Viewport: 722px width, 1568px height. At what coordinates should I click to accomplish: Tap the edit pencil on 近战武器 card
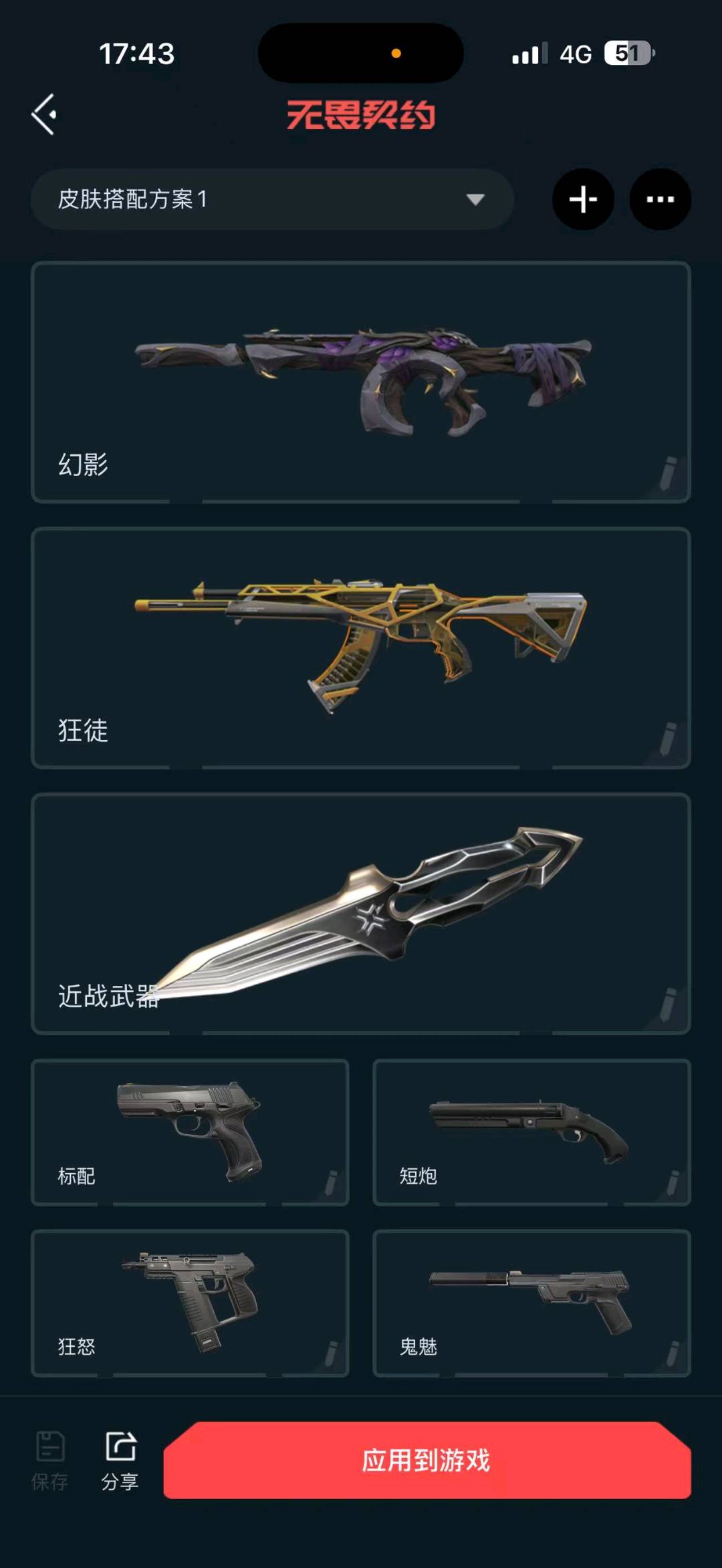668,1005
